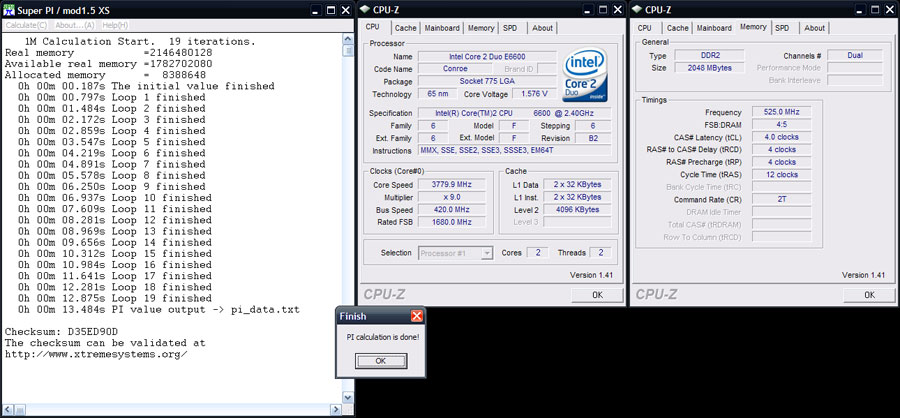
Task: Click OK button in Memory tab window
Action: [x=870, y=295]
